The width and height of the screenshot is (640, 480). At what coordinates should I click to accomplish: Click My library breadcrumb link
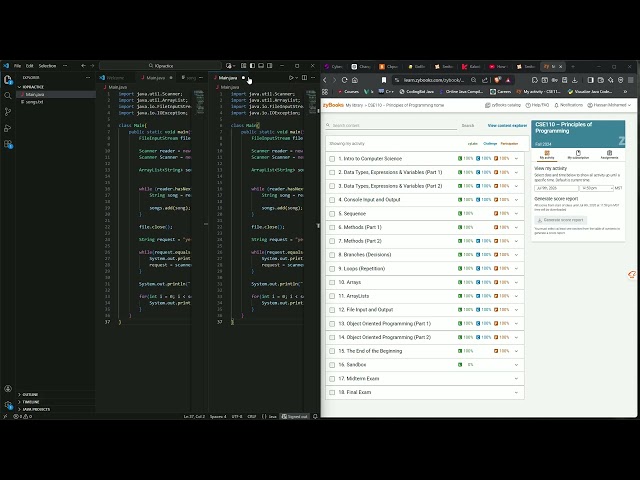354,105
